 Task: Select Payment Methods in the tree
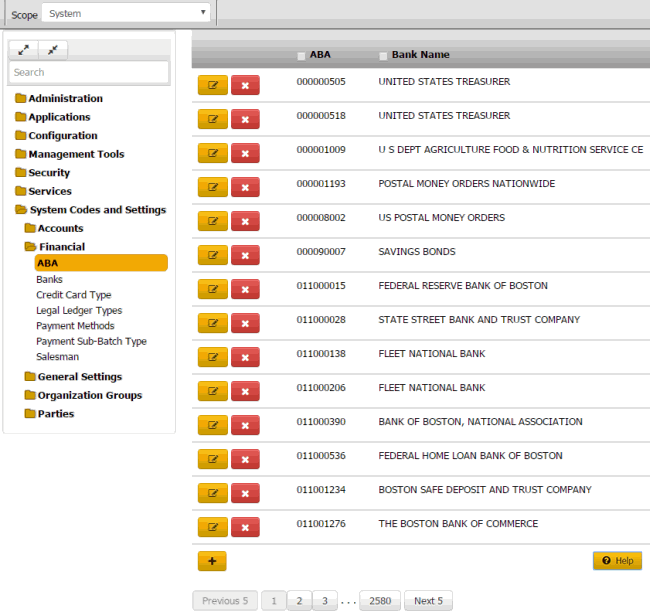75,326
